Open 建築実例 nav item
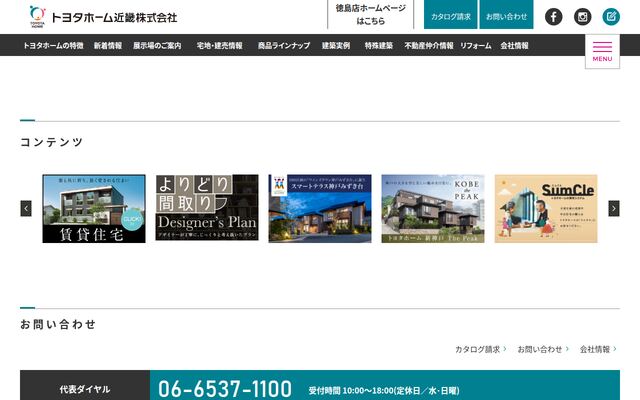This screenshot has height=400, width=640. (x=336, y=46)
